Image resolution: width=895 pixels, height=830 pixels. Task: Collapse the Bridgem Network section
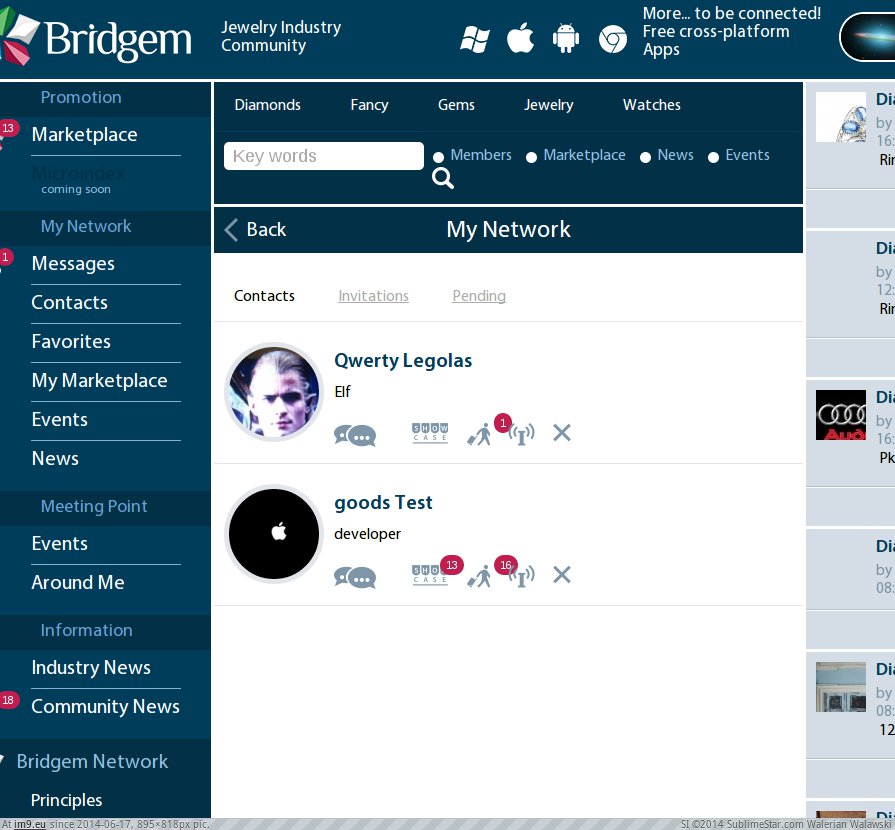click(x=4, y=761)
